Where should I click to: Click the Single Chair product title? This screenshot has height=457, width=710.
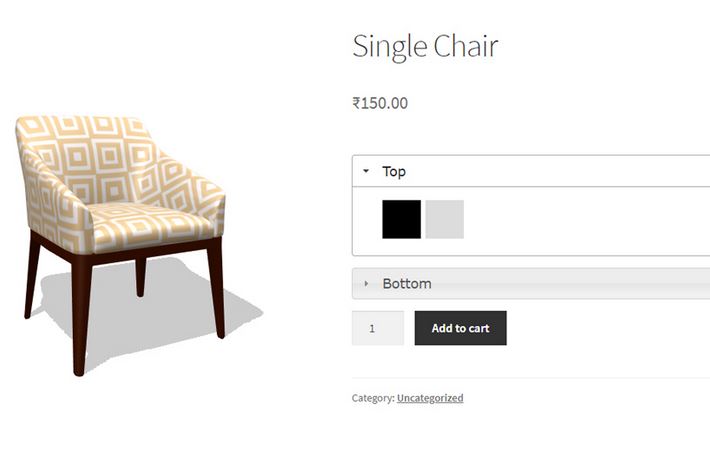click(425, 47)
